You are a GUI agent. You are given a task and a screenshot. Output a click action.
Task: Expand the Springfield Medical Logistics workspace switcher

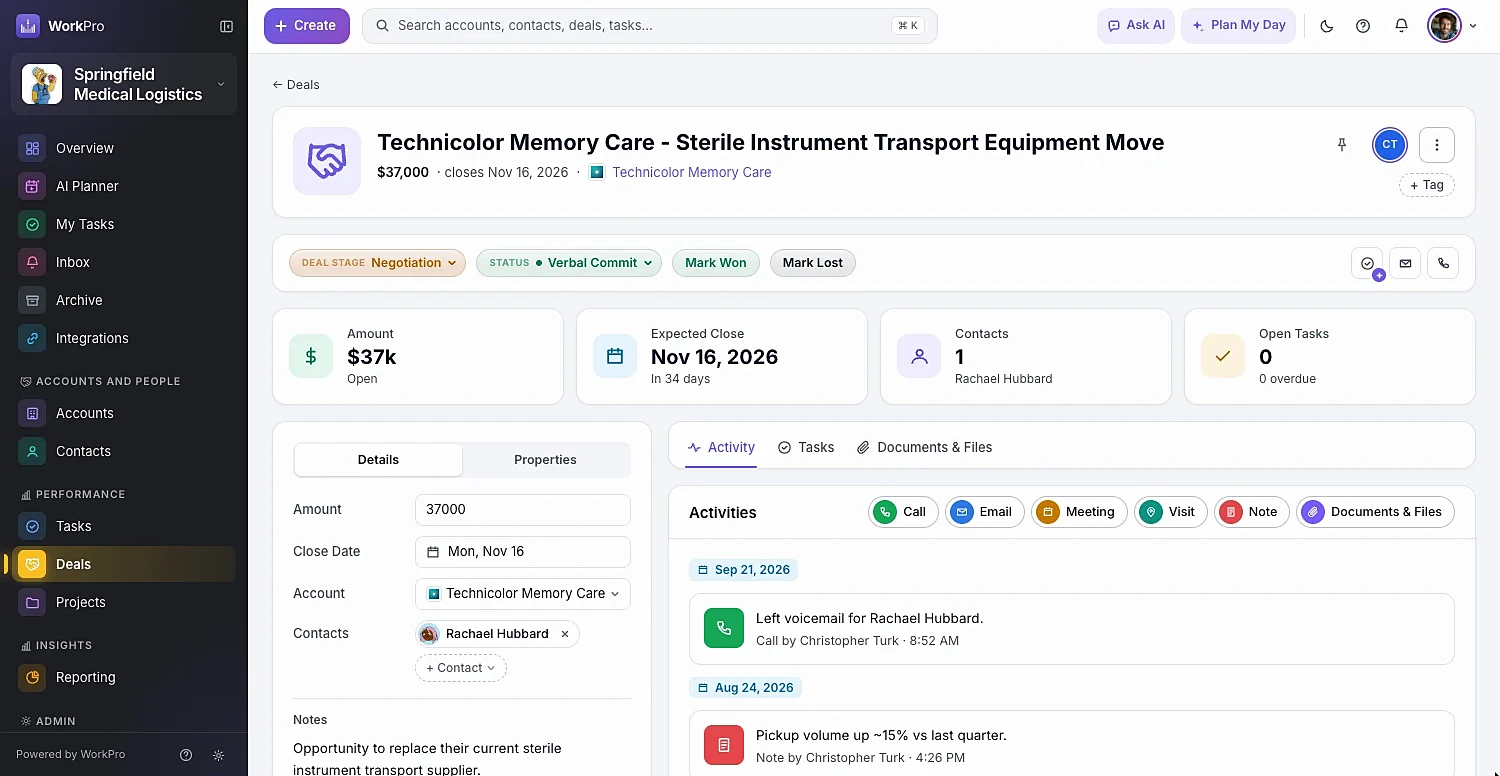pos(124,84)
